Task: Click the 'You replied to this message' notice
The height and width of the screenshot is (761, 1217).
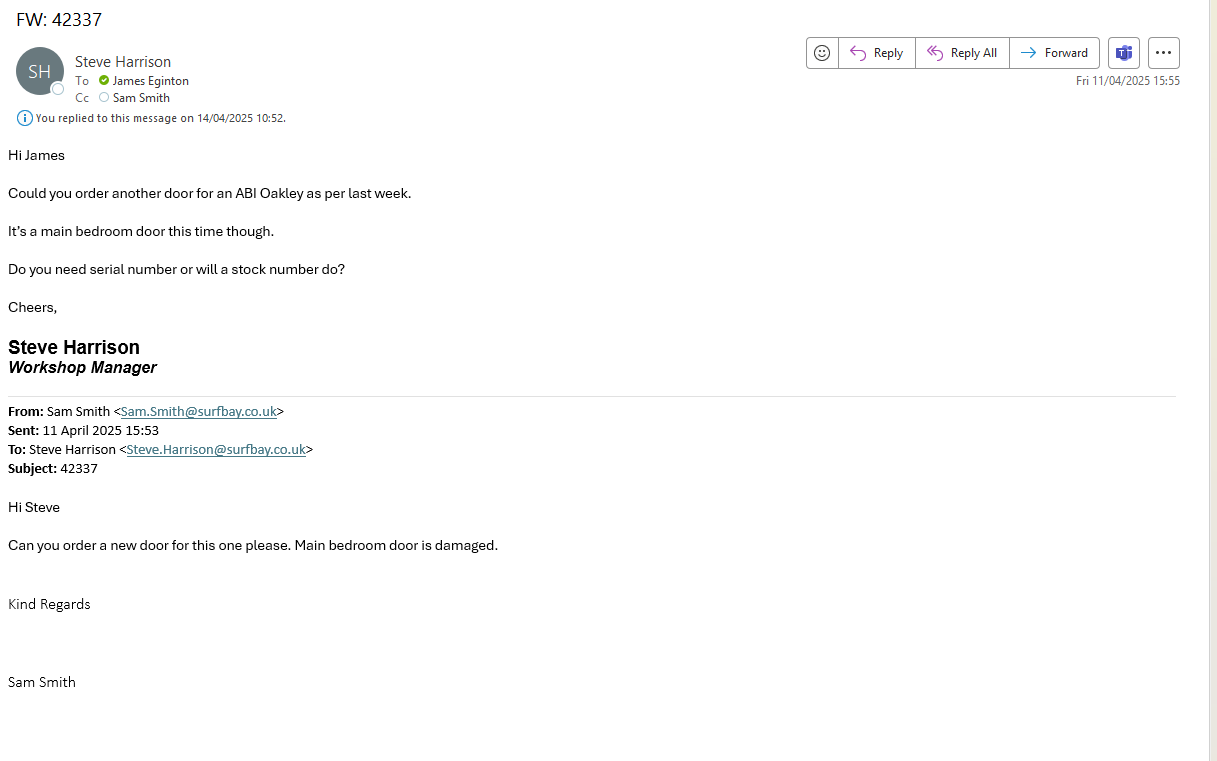Action: (x=160, y=118)
